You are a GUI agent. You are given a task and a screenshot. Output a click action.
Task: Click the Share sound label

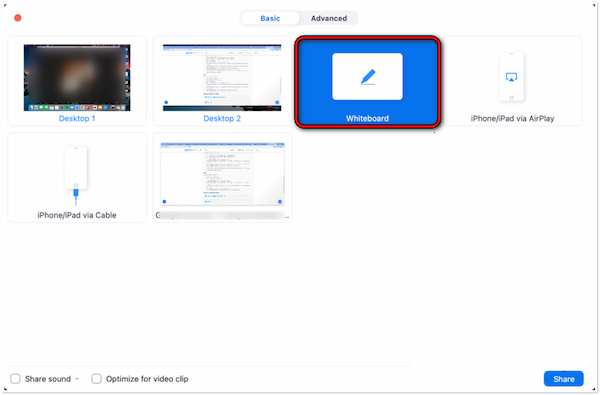tap(48, 379)
